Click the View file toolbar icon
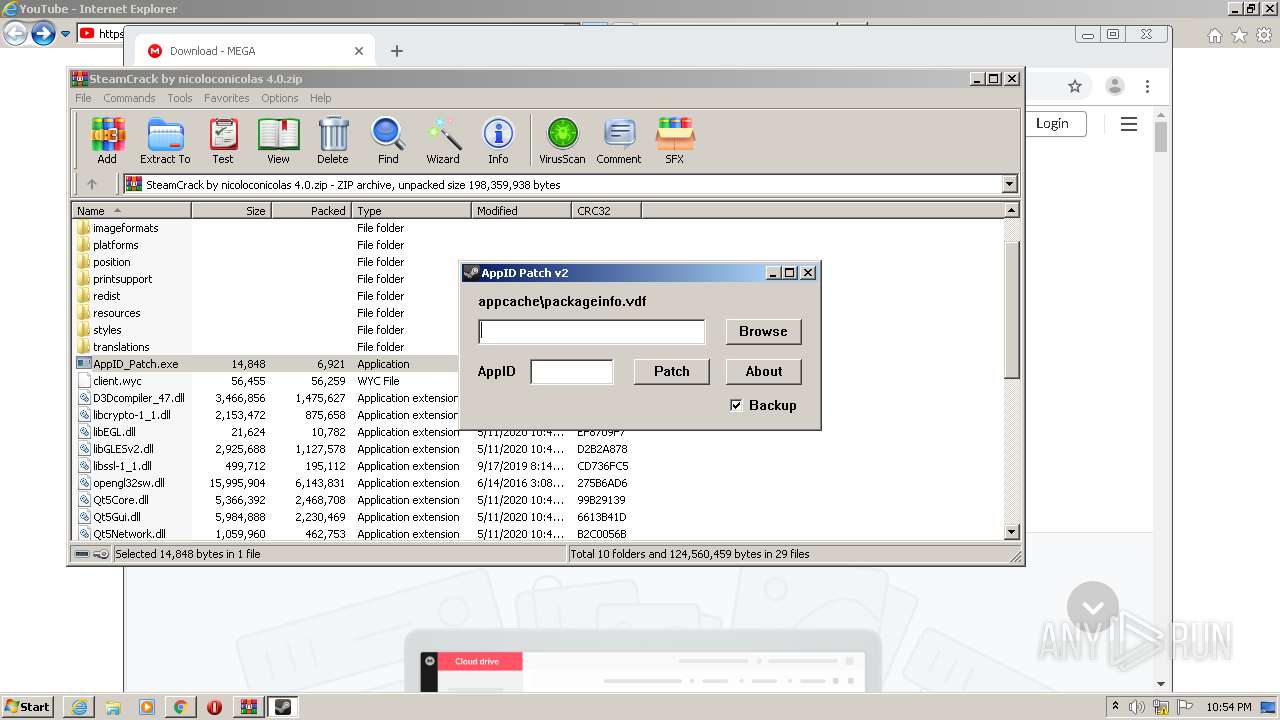Viewport: 1280px width, 720px height. coord(278,140)
